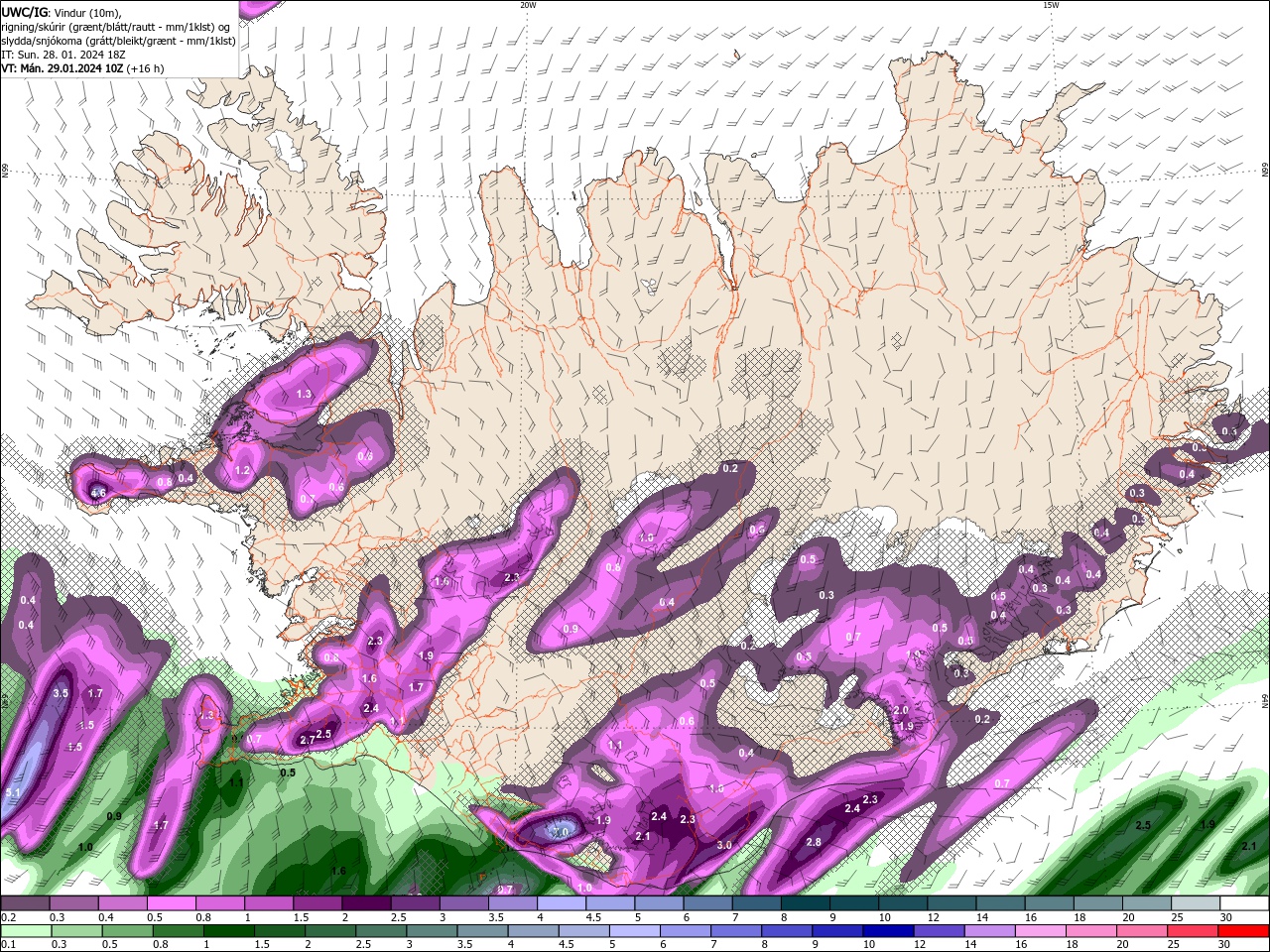
Task: Click the black 0.5 rain value off southwest coast
Action: coord(288,773)
